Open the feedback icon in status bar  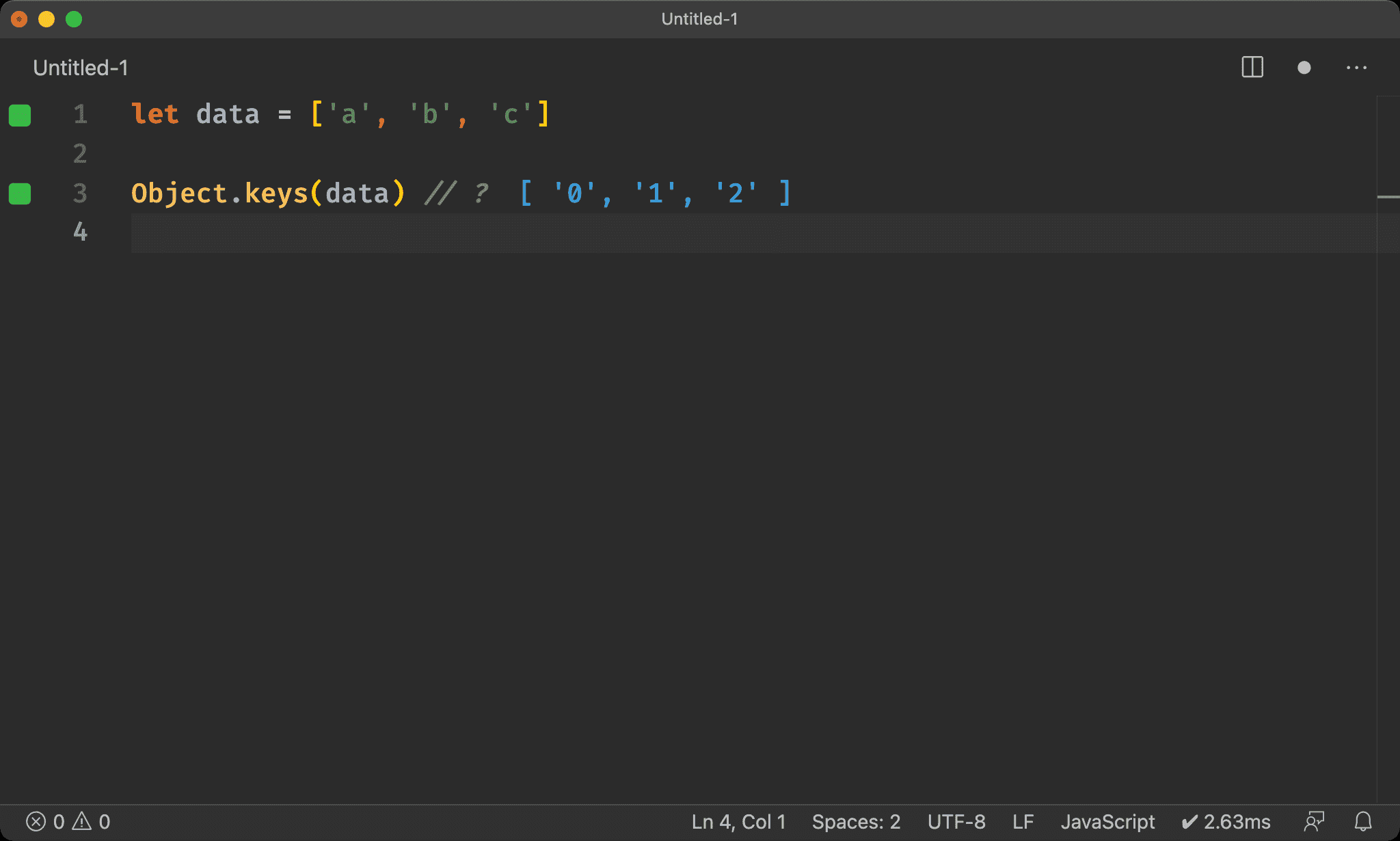(1314, 821)
